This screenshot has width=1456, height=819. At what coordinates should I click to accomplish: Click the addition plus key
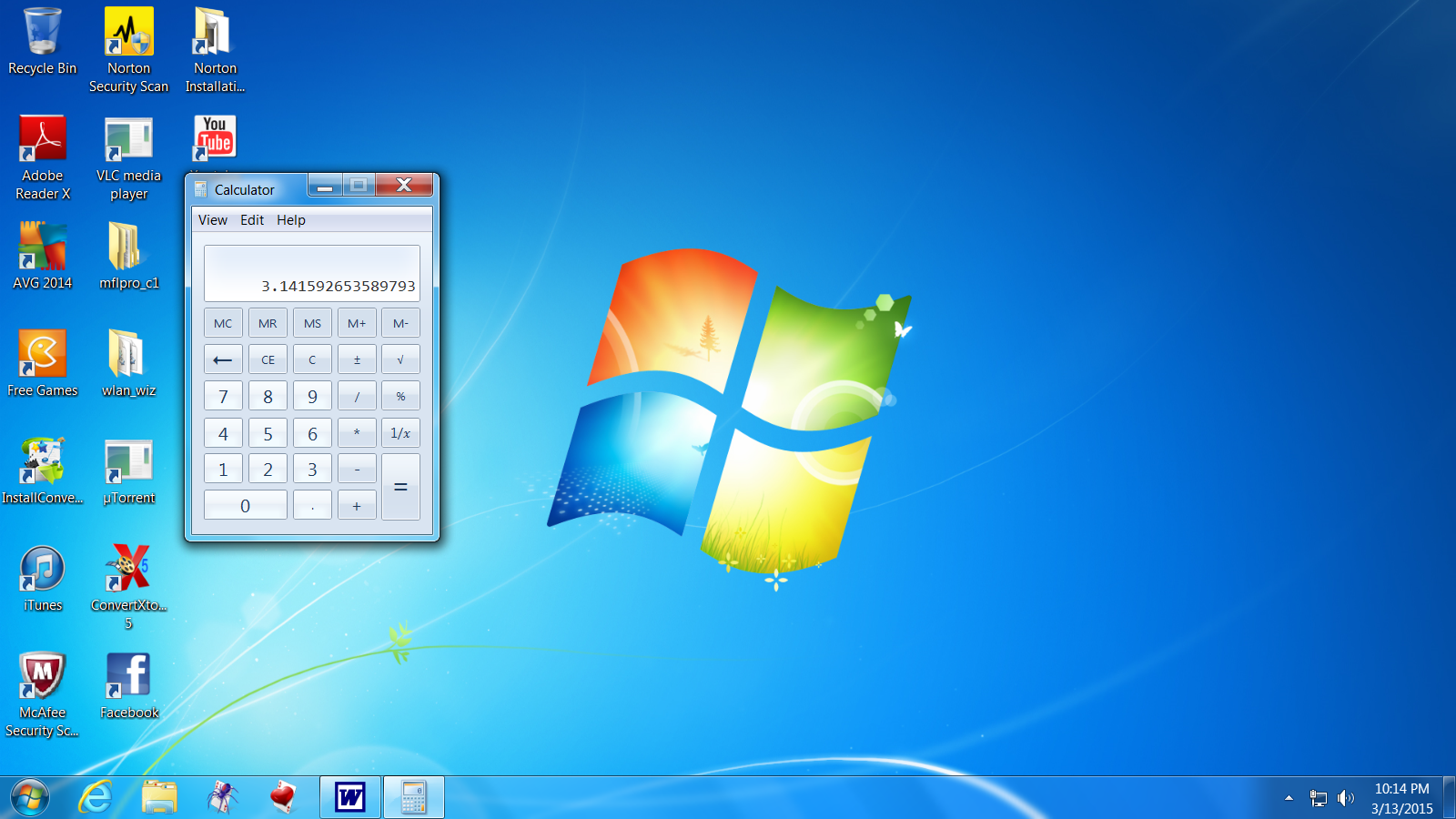click(357, 505)
